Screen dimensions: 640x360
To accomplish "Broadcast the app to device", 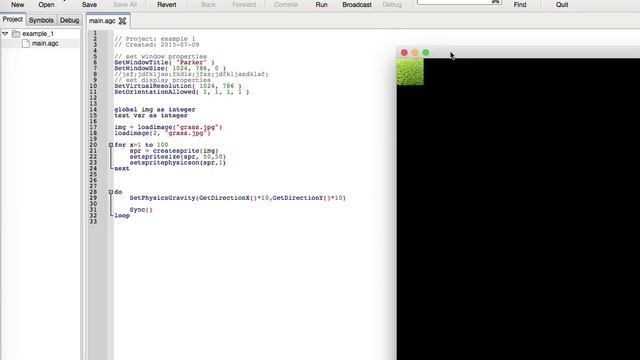I will (x=357, y=4).
